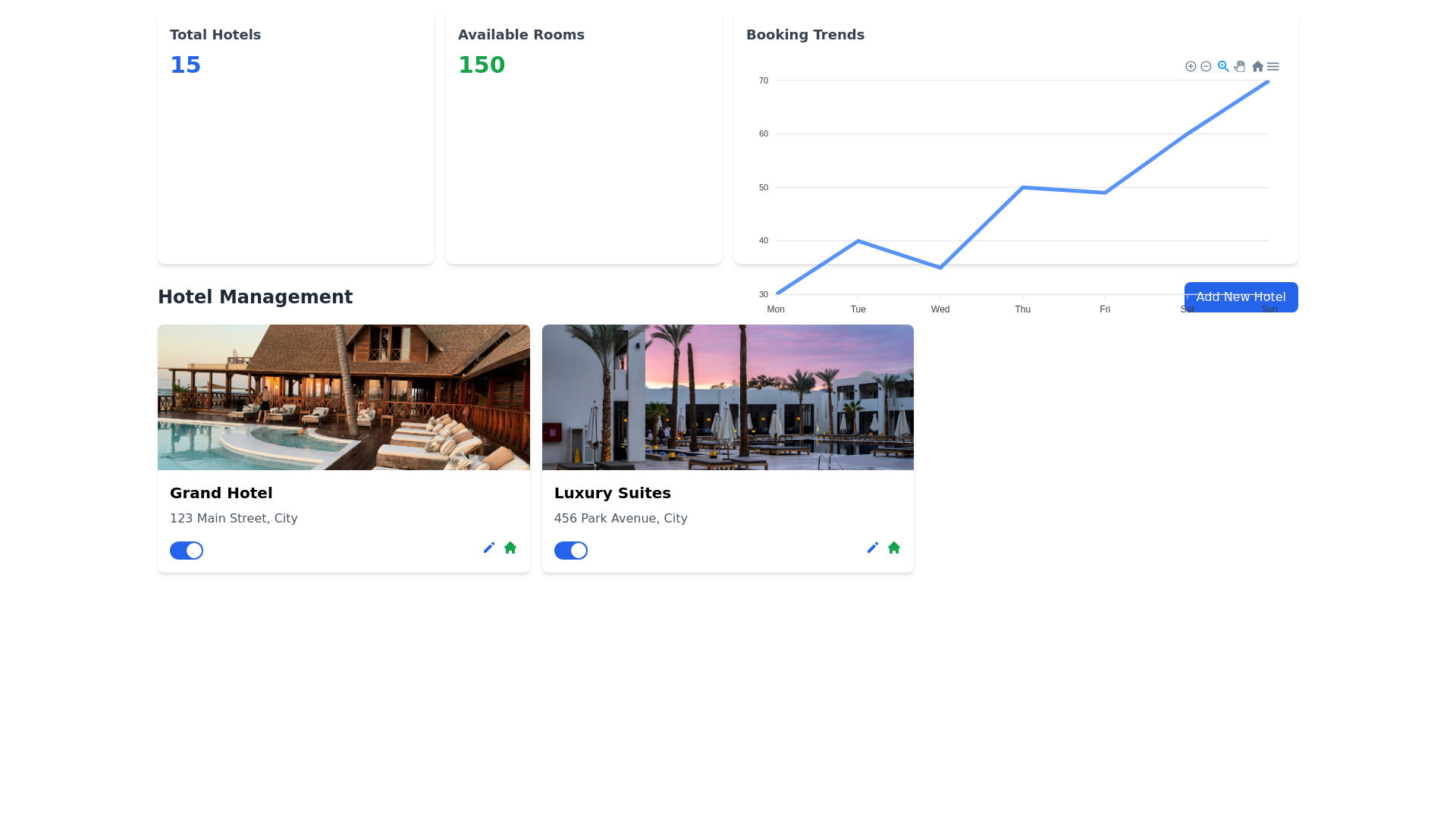Click the chart zoom out icon

coord(1206,67)
